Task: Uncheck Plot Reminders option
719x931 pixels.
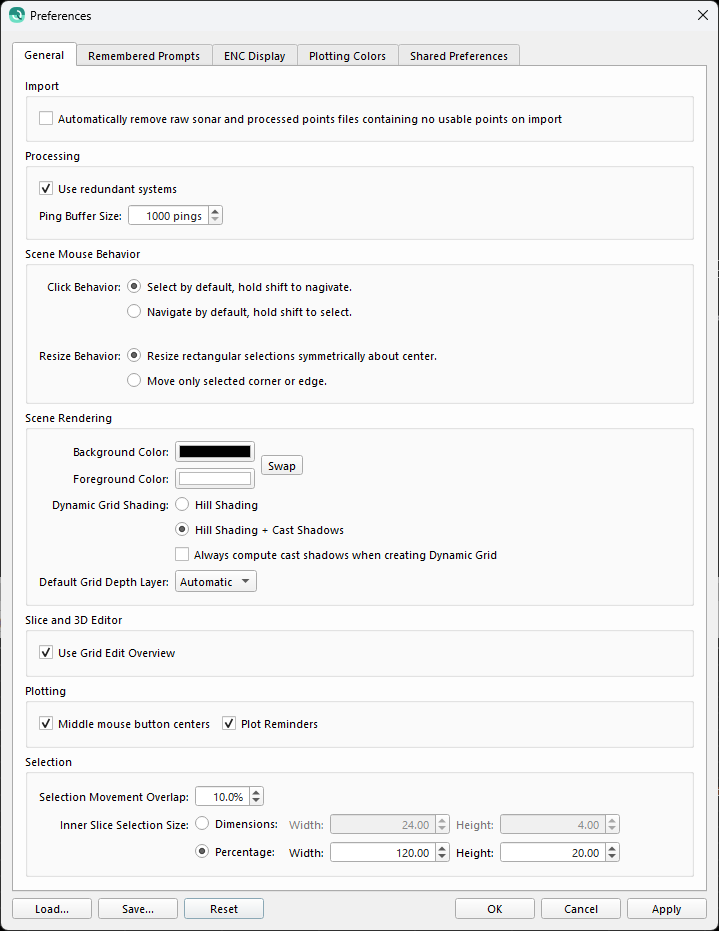Action: pyautogui.click(x=229, y=723)
